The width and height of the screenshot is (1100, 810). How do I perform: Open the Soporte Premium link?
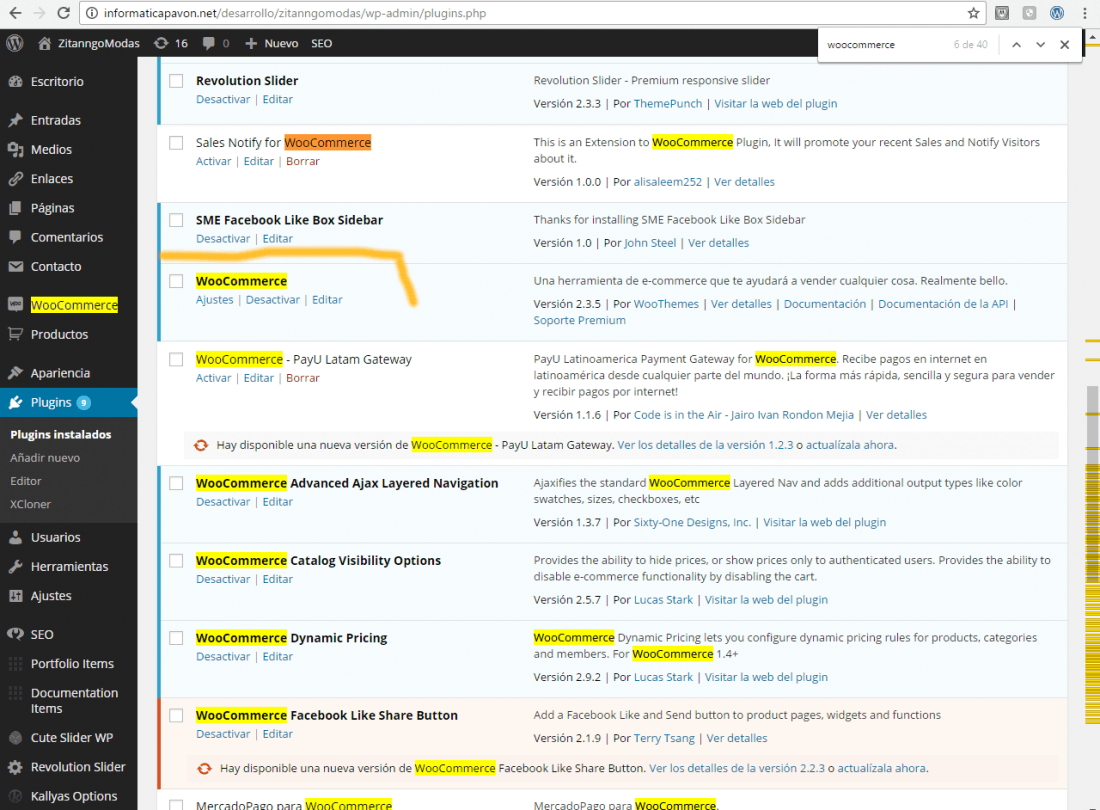tap(579, 320)
